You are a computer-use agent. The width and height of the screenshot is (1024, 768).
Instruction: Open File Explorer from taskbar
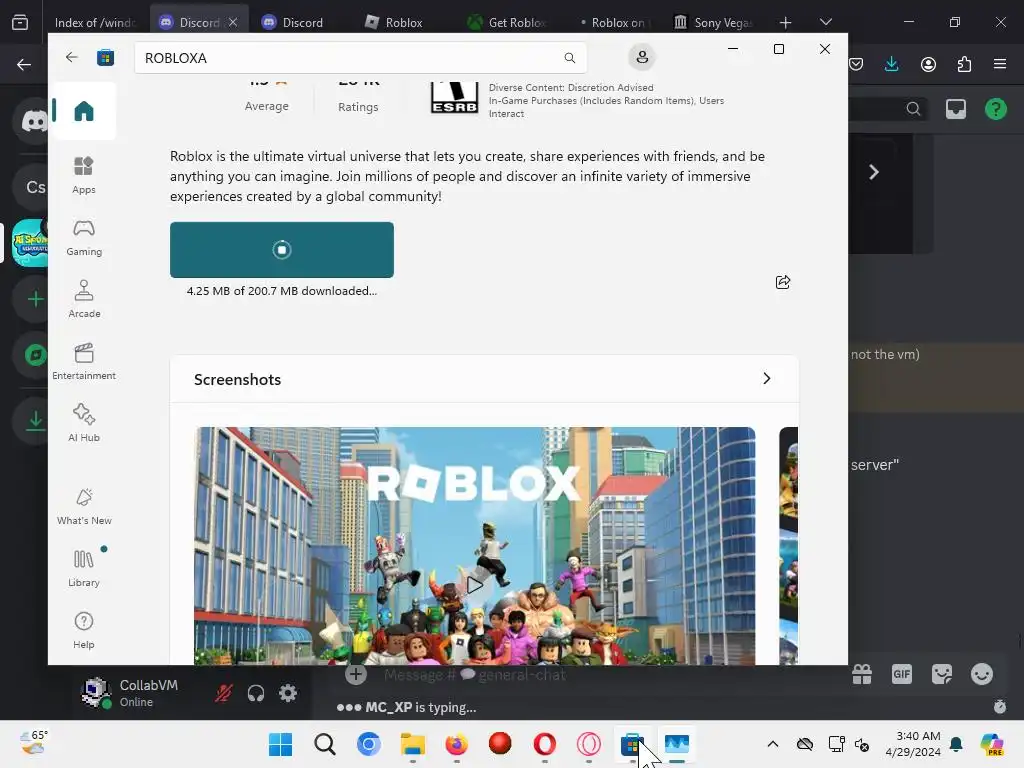point(412,744)
